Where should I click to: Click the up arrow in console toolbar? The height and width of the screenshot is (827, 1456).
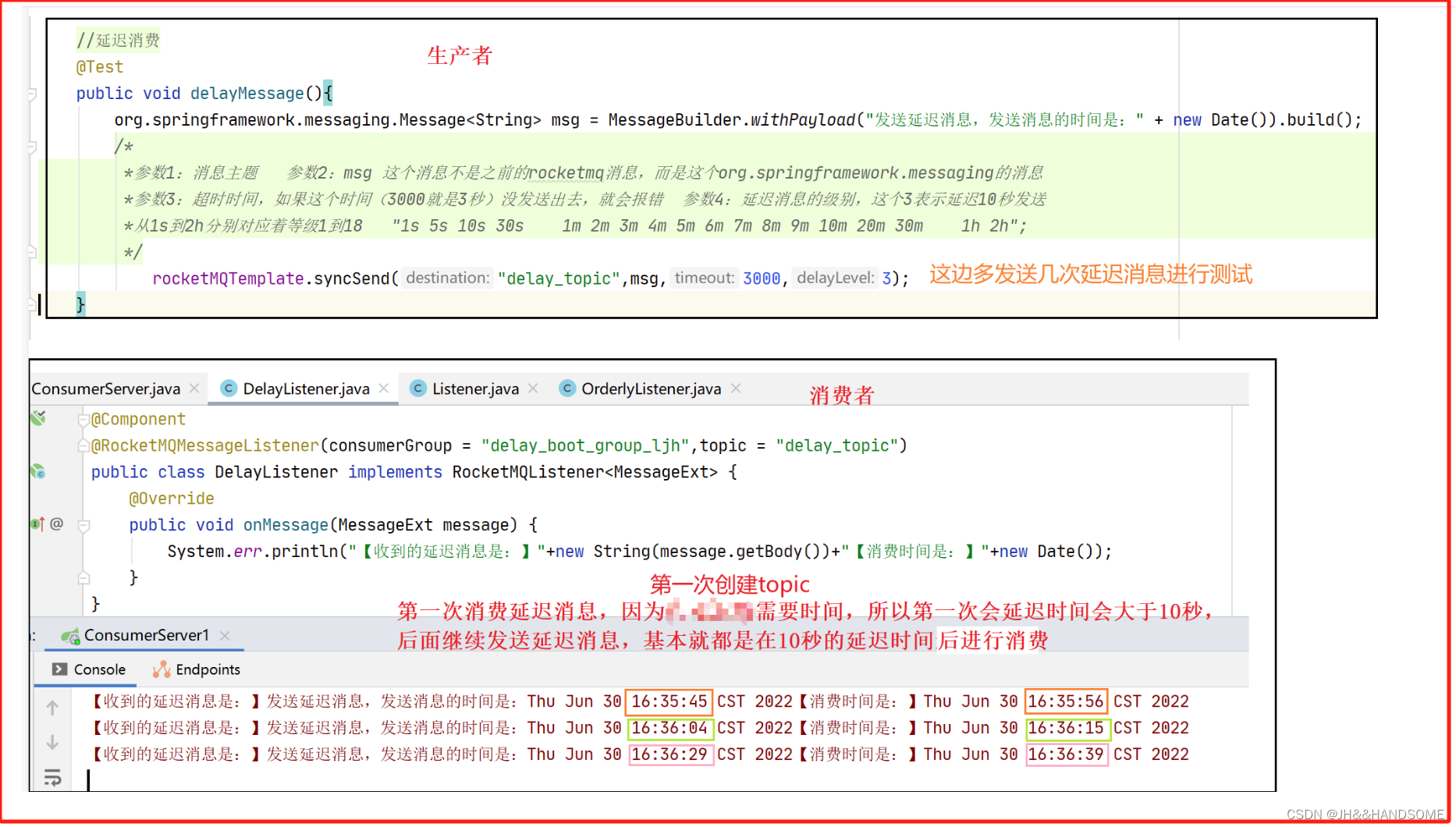point(52,708)
